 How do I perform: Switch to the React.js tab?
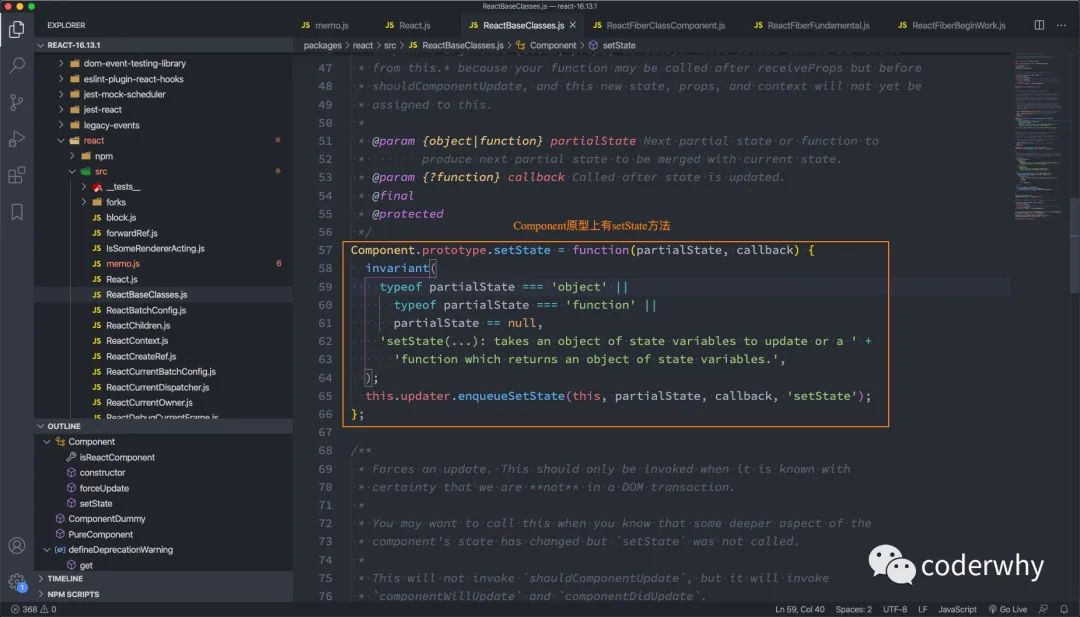pyautogui.click(x=408, y=25)
